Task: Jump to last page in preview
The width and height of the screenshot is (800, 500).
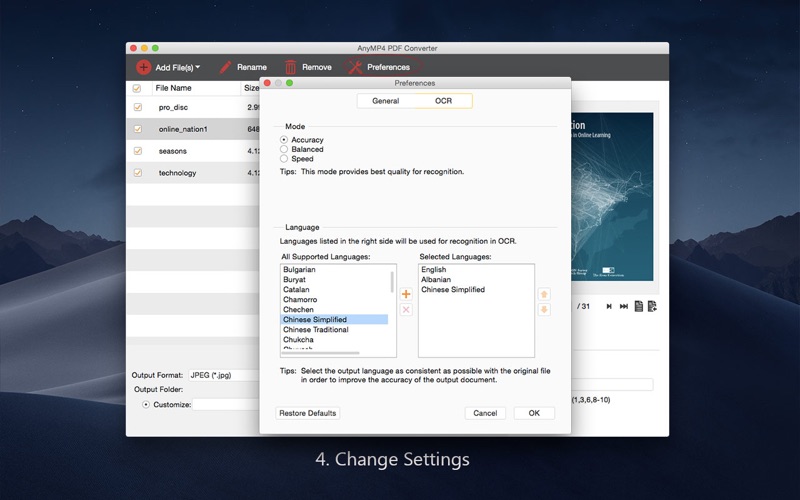Action: (623, 306)
